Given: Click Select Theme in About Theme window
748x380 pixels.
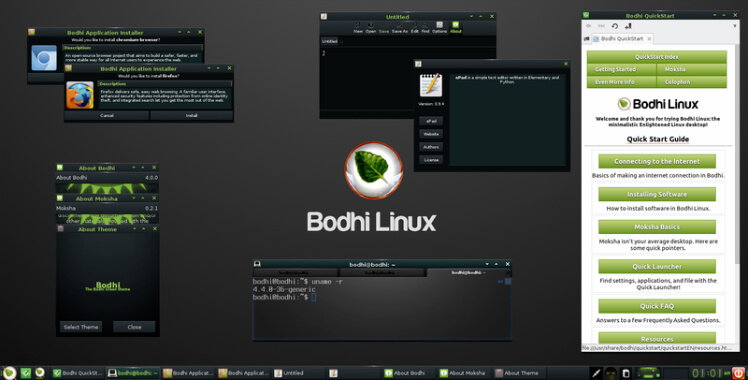Looking at the screenshot, I should (81, 327).
